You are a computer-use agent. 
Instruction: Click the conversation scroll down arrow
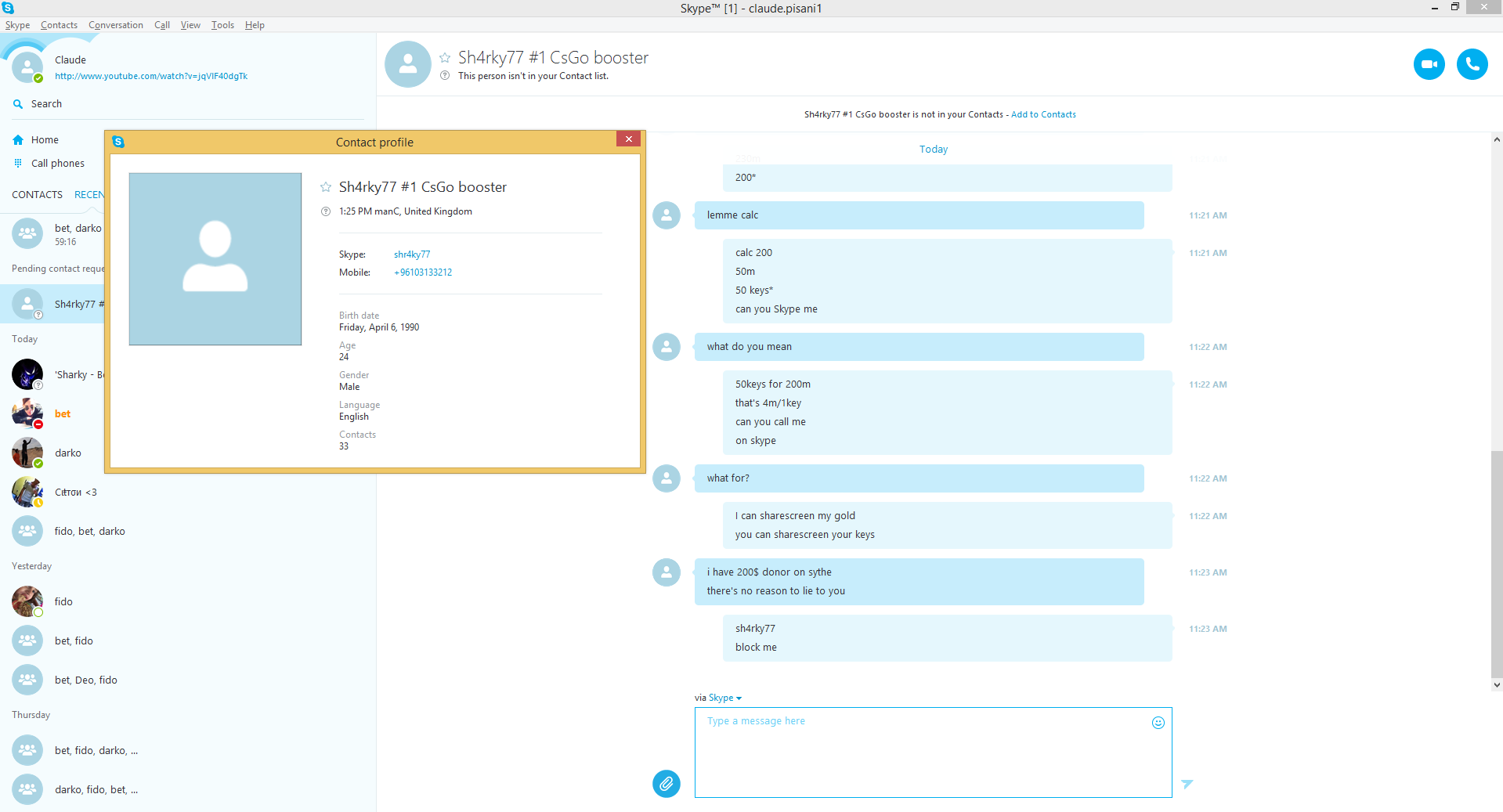(x=1497, y=685)
